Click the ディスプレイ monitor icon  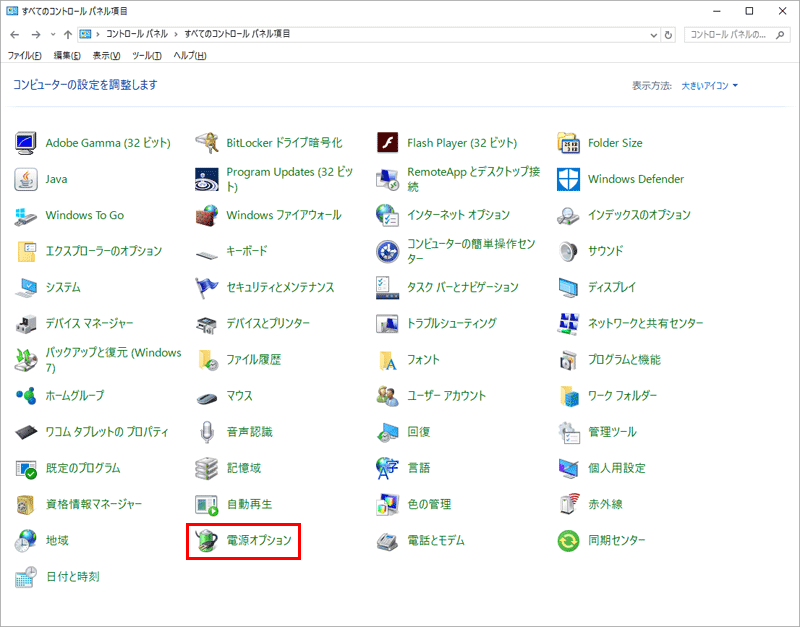[568, 288]
